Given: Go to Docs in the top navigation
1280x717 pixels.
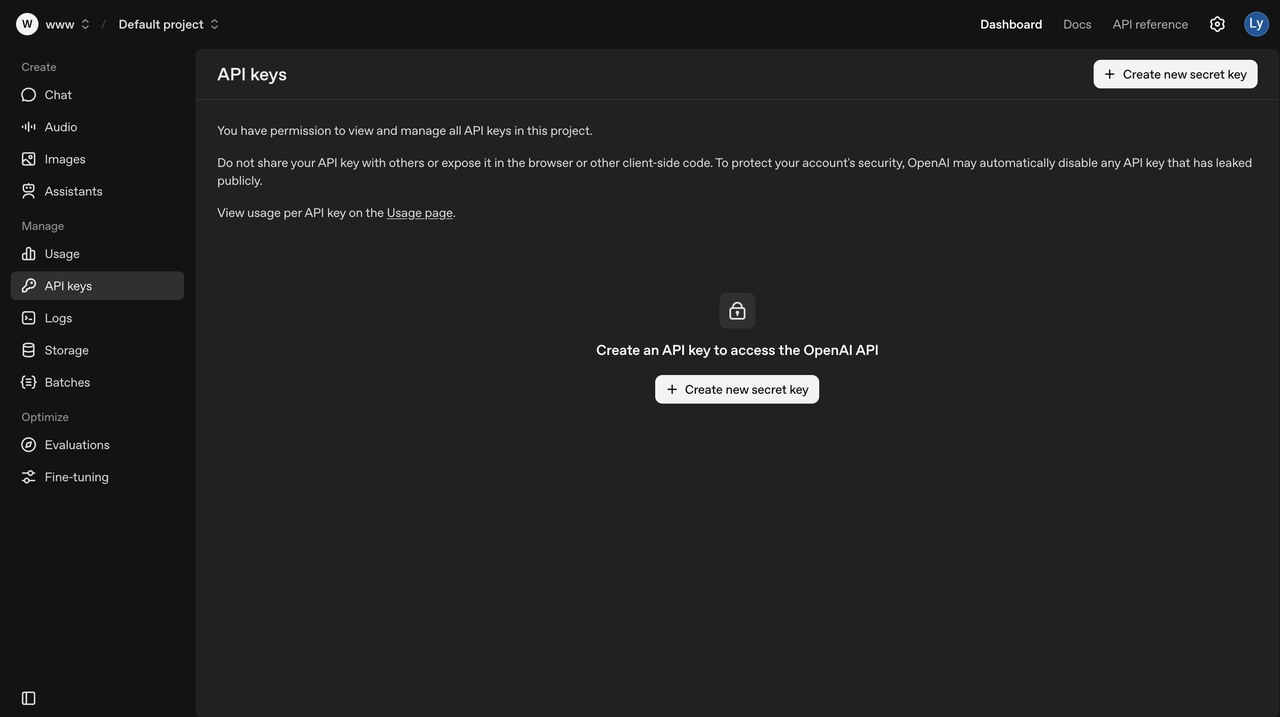Looking at the screenshot, I should coord(1077,24).
